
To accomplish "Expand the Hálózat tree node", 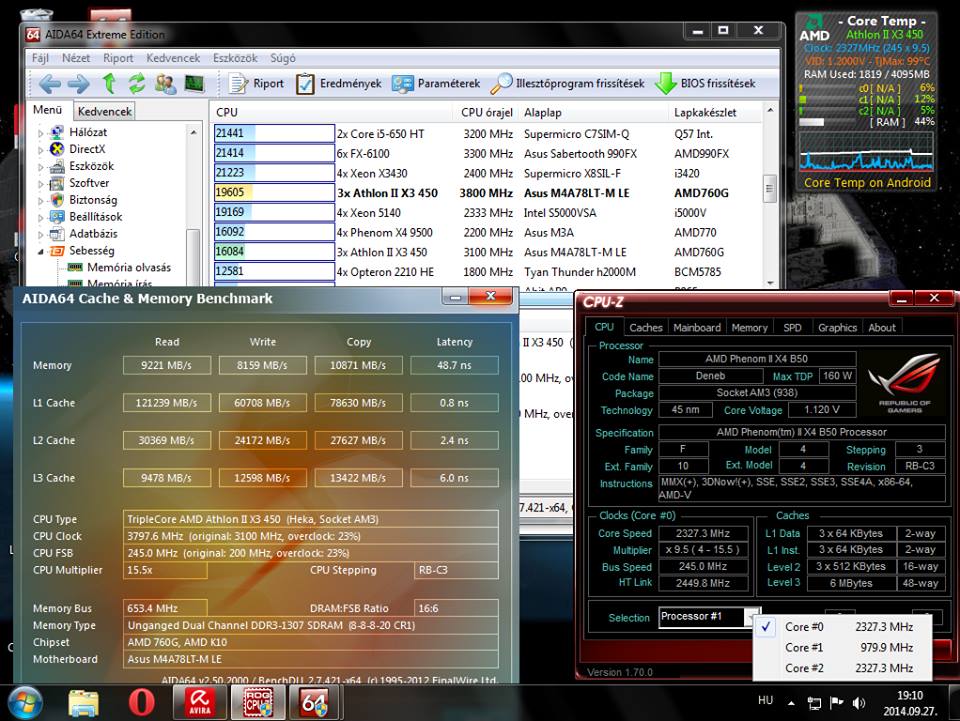I will click(40, 133).
